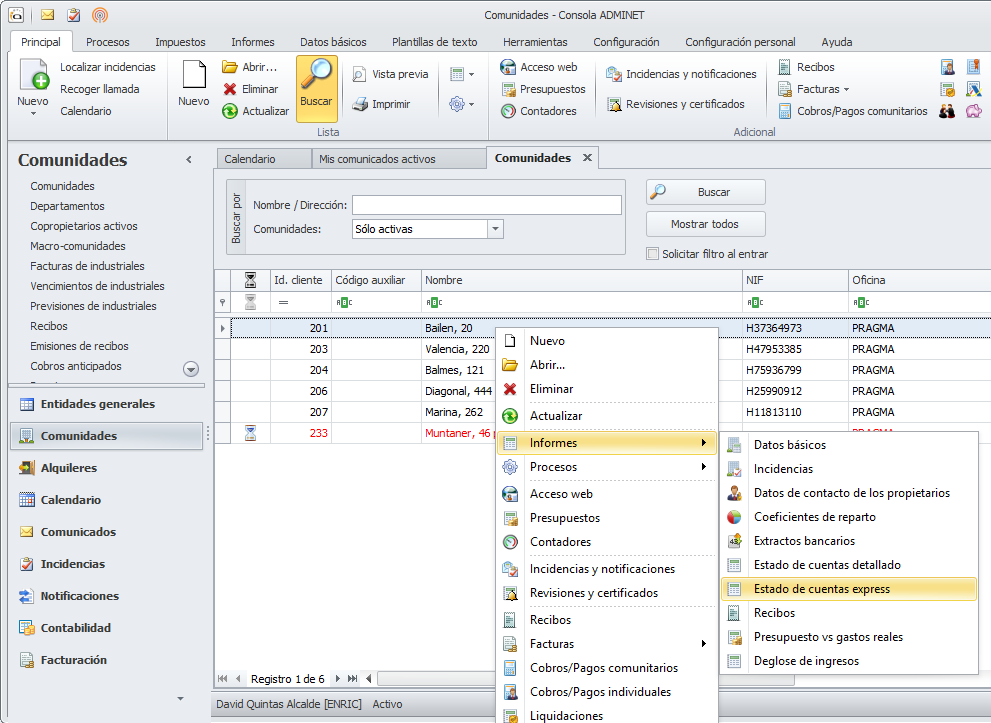Click the Imprimir printer icon
991x723 pixels.
(x=360, y=104)
